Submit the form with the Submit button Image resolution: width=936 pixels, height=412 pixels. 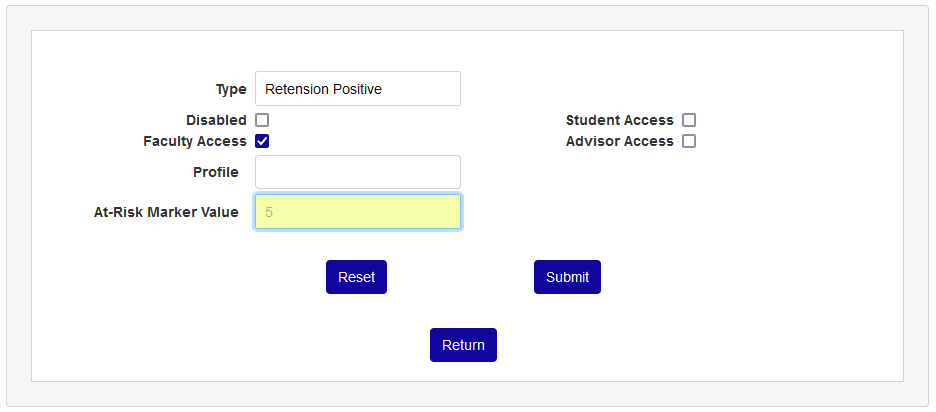567,277
